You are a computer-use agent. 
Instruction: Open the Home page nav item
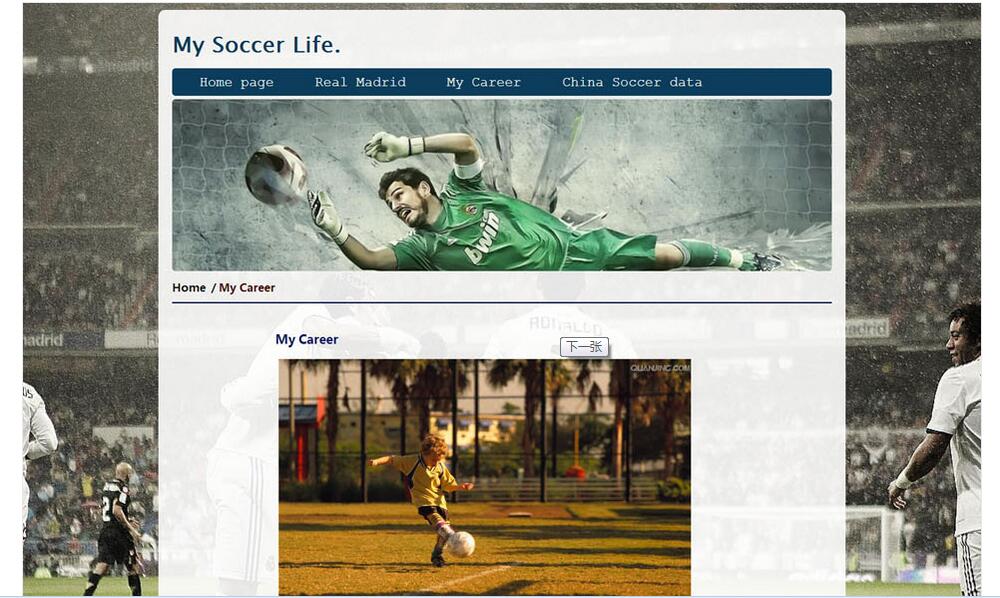[236, 82]
